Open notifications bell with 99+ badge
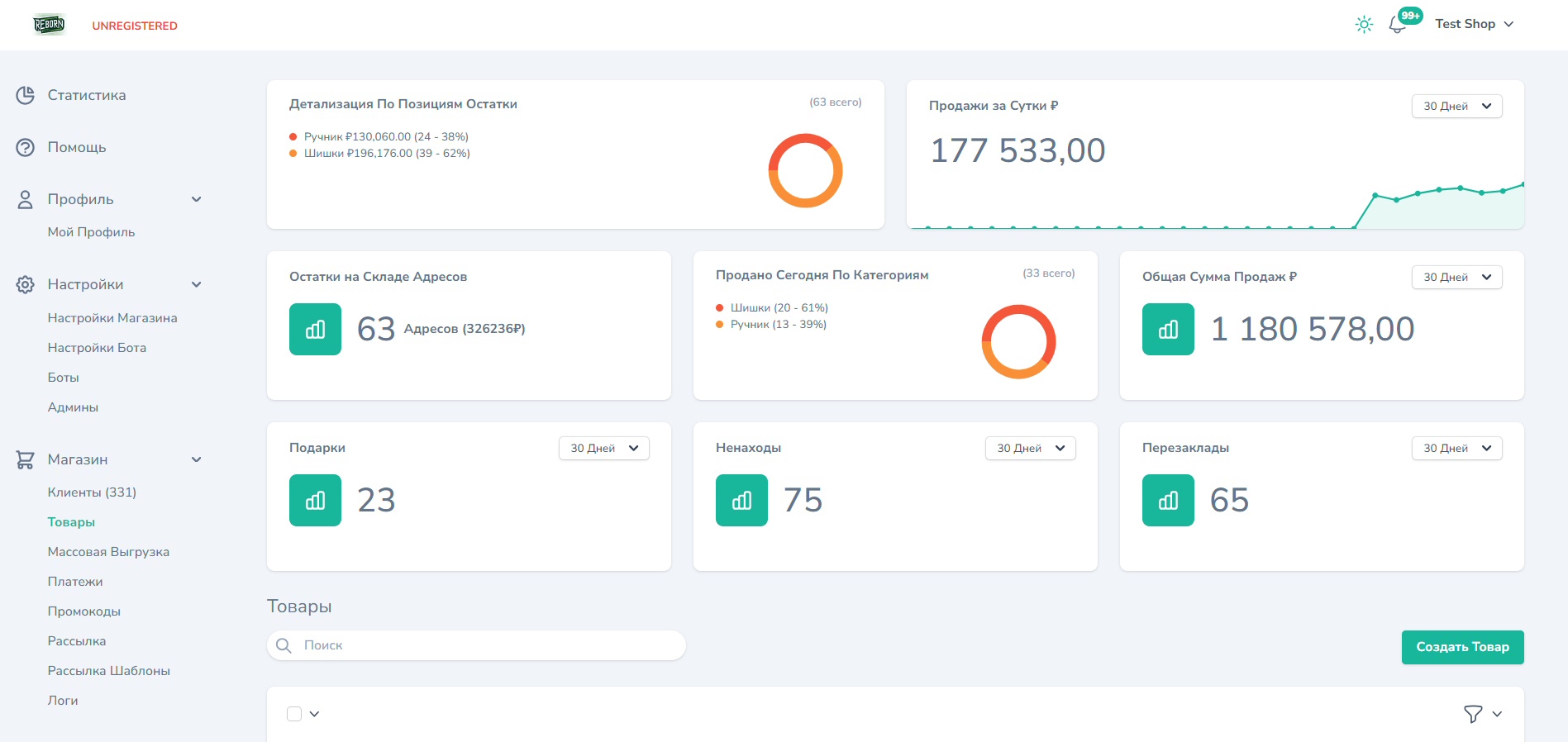The height and width of the screenshot is (742, 1568). (1398, 26)
